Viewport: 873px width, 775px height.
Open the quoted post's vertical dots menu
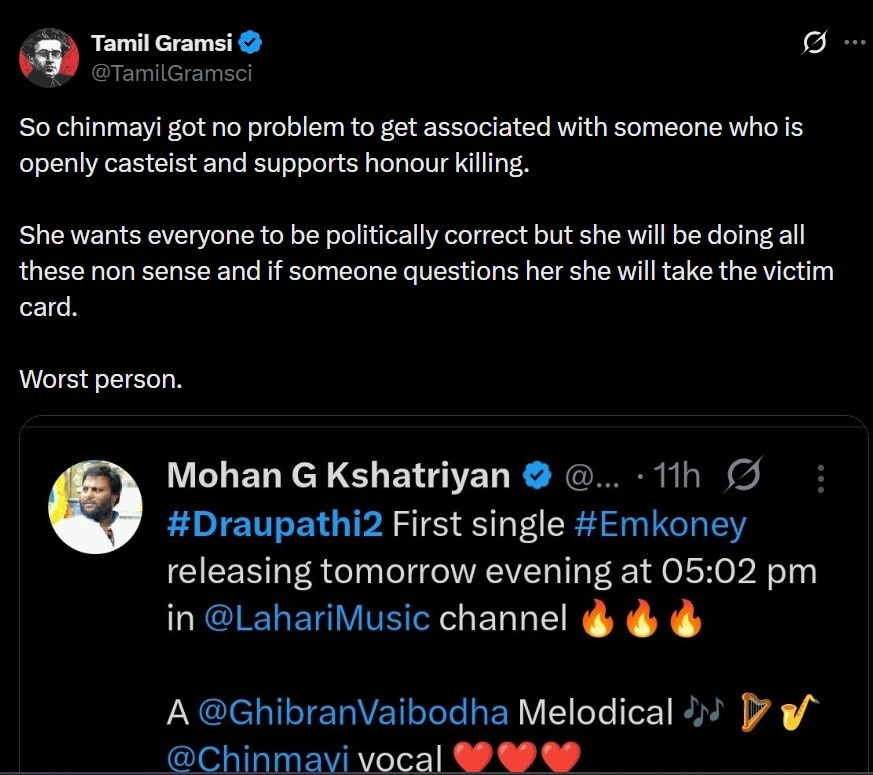point(820,478)
